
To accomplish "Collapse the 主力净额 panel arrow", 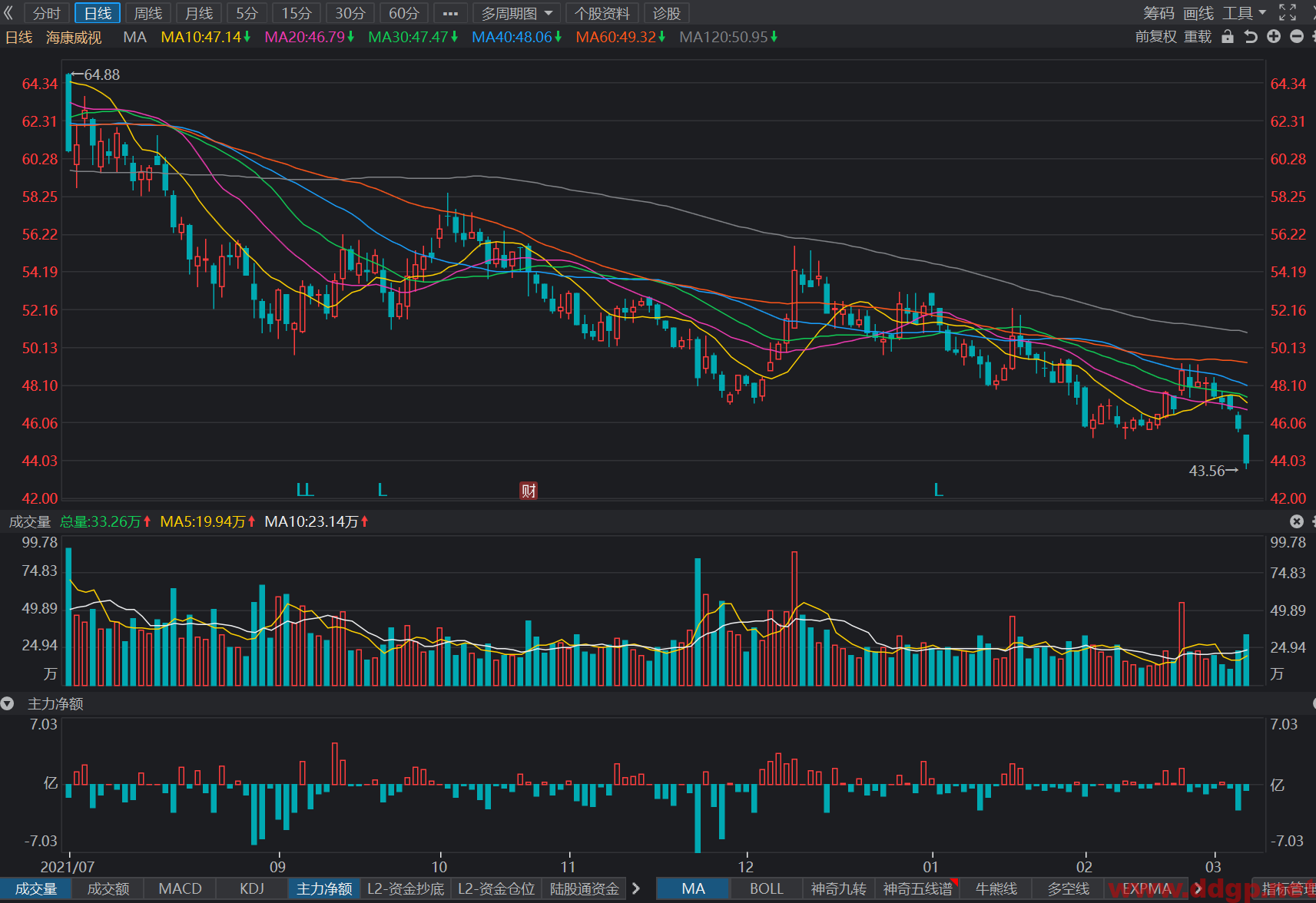I will point(8,703).
